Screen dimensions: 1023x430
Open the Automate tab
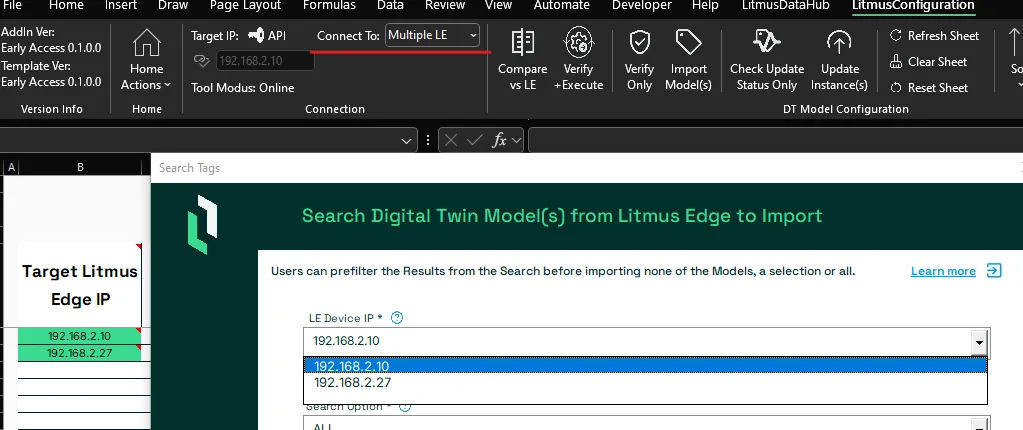[562, 5]
